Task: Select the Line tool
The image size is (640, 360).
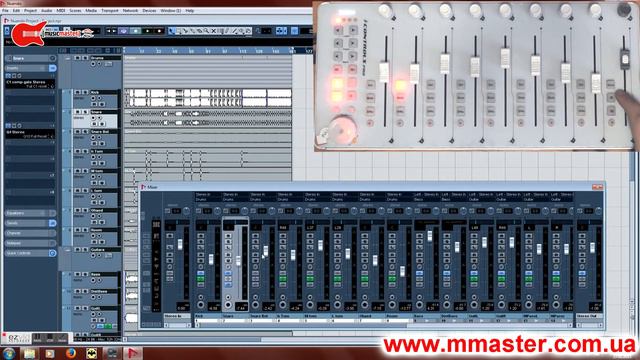Action: pos(234,31)
